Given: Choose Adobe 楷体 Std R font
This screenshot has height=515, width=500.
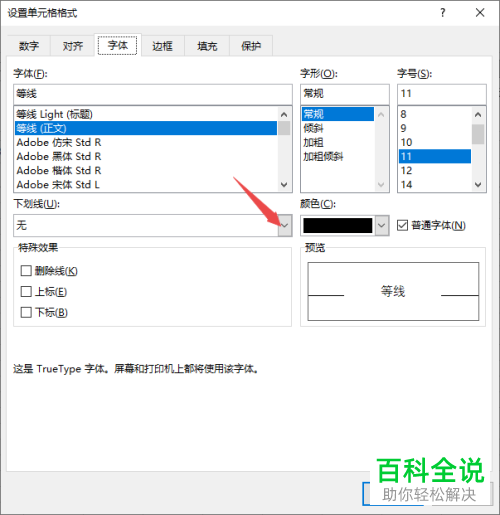Looking at the screenshot, I should coord(146,170).
